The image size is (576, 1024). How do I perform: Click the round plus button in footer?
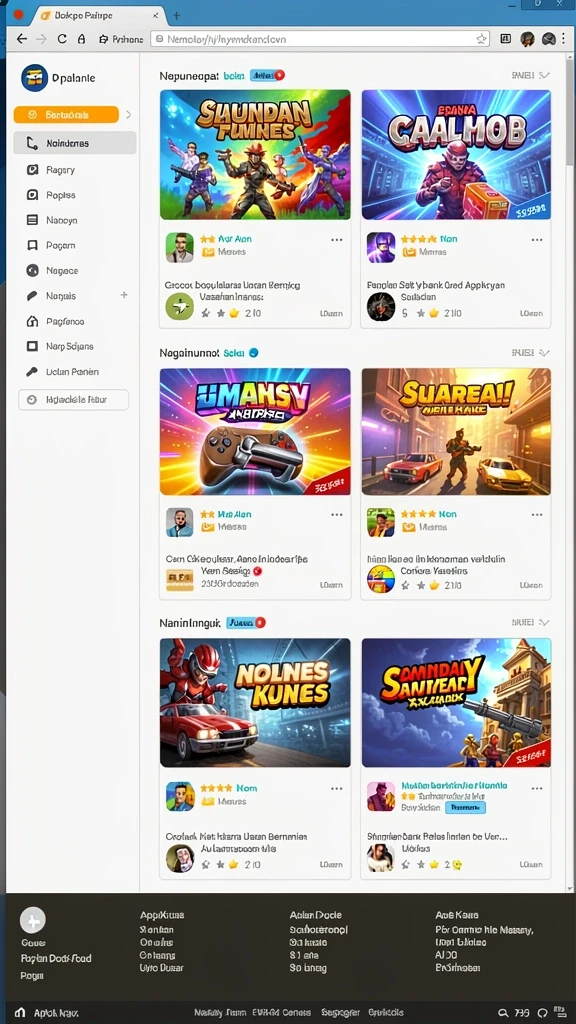(x=33, y=920)
